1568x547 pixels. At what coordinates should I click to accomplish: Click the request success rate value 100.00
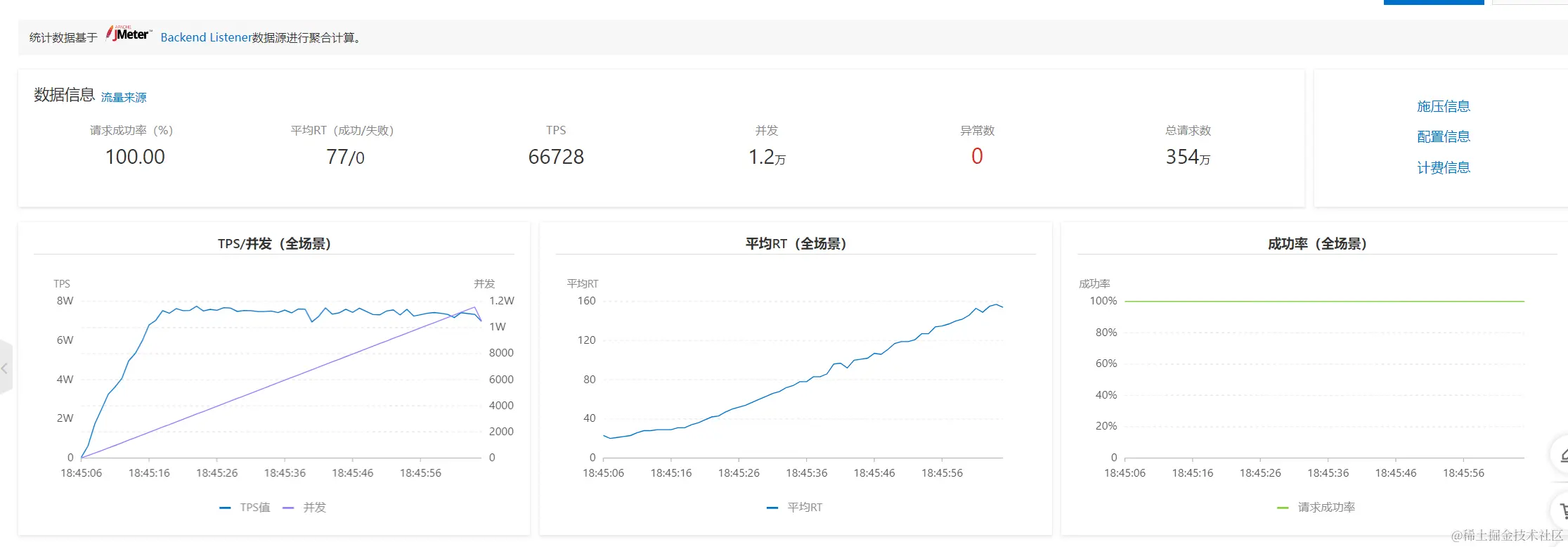135,157
